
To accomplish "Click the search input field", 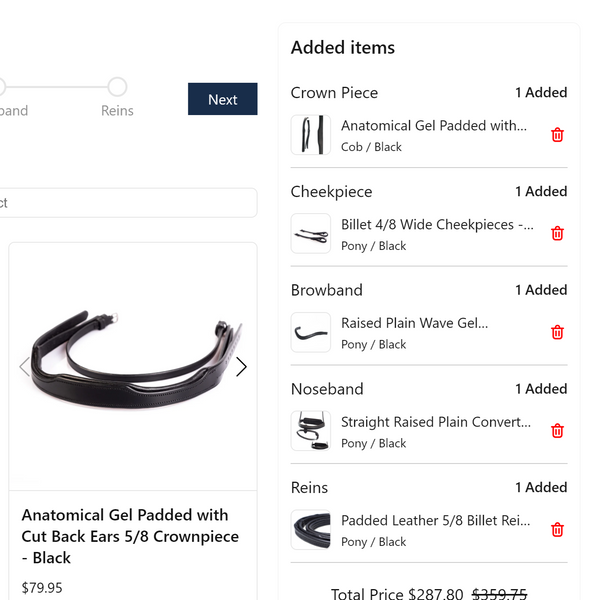I will pos(130,203).
